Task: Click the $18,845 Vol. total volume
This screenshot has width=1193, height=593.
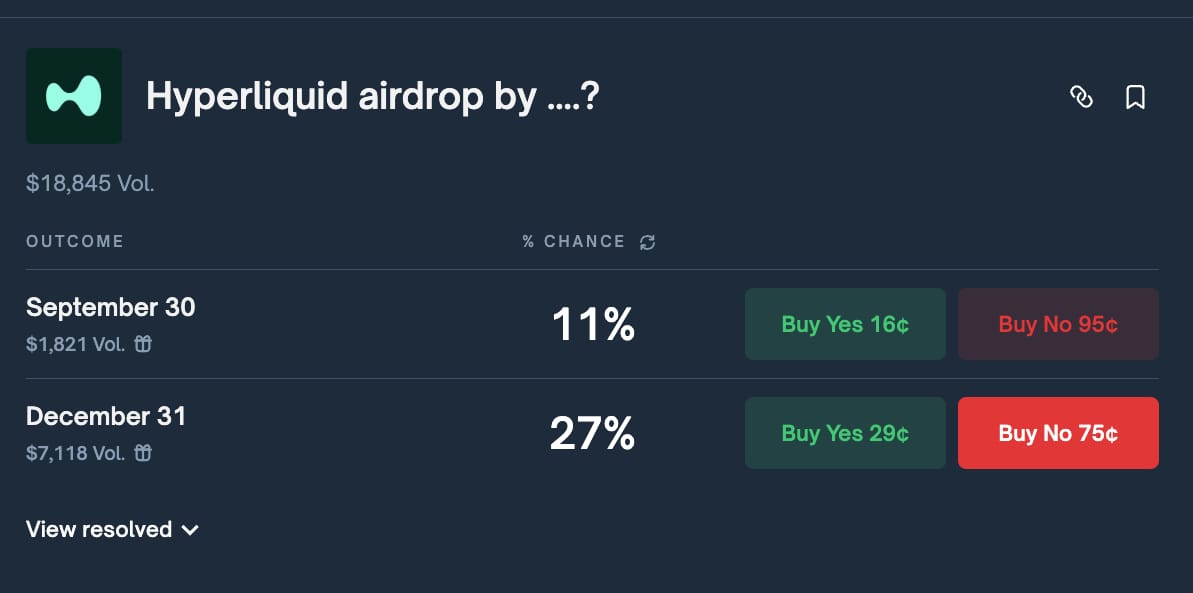Action: [90, 183]
